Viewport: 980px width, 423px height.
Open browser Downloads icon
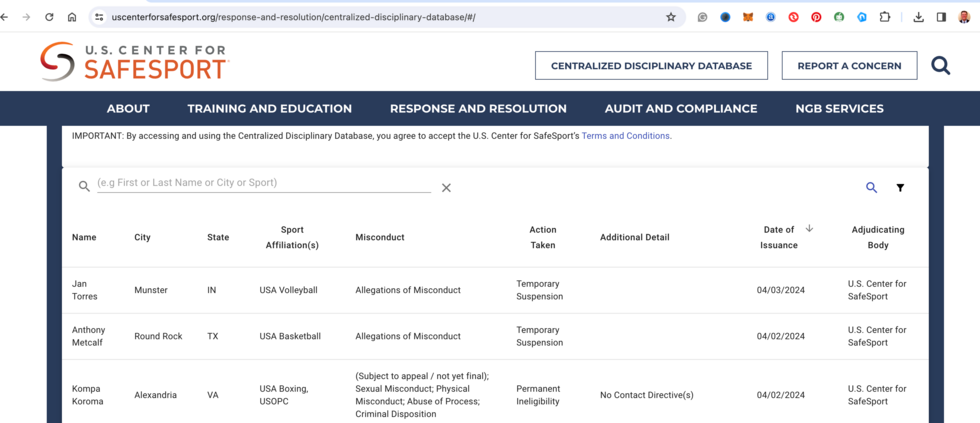click(918, 17)
